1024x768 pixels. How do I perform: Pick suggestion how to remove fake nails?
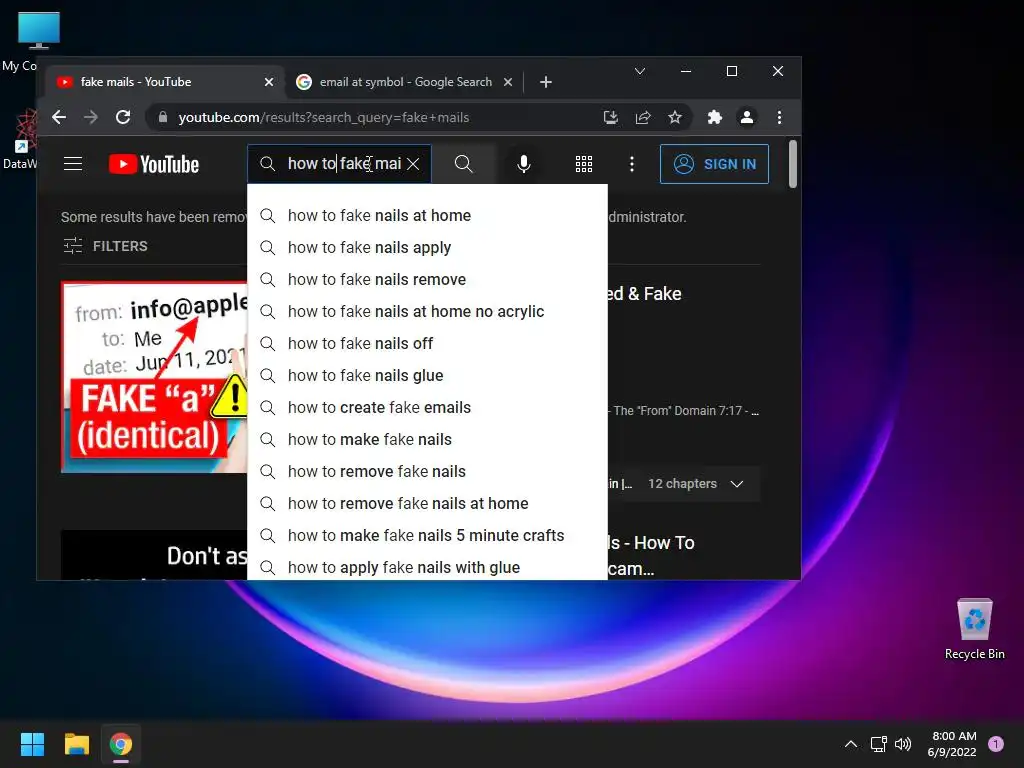pyautogui.click(x=427, y=472)
